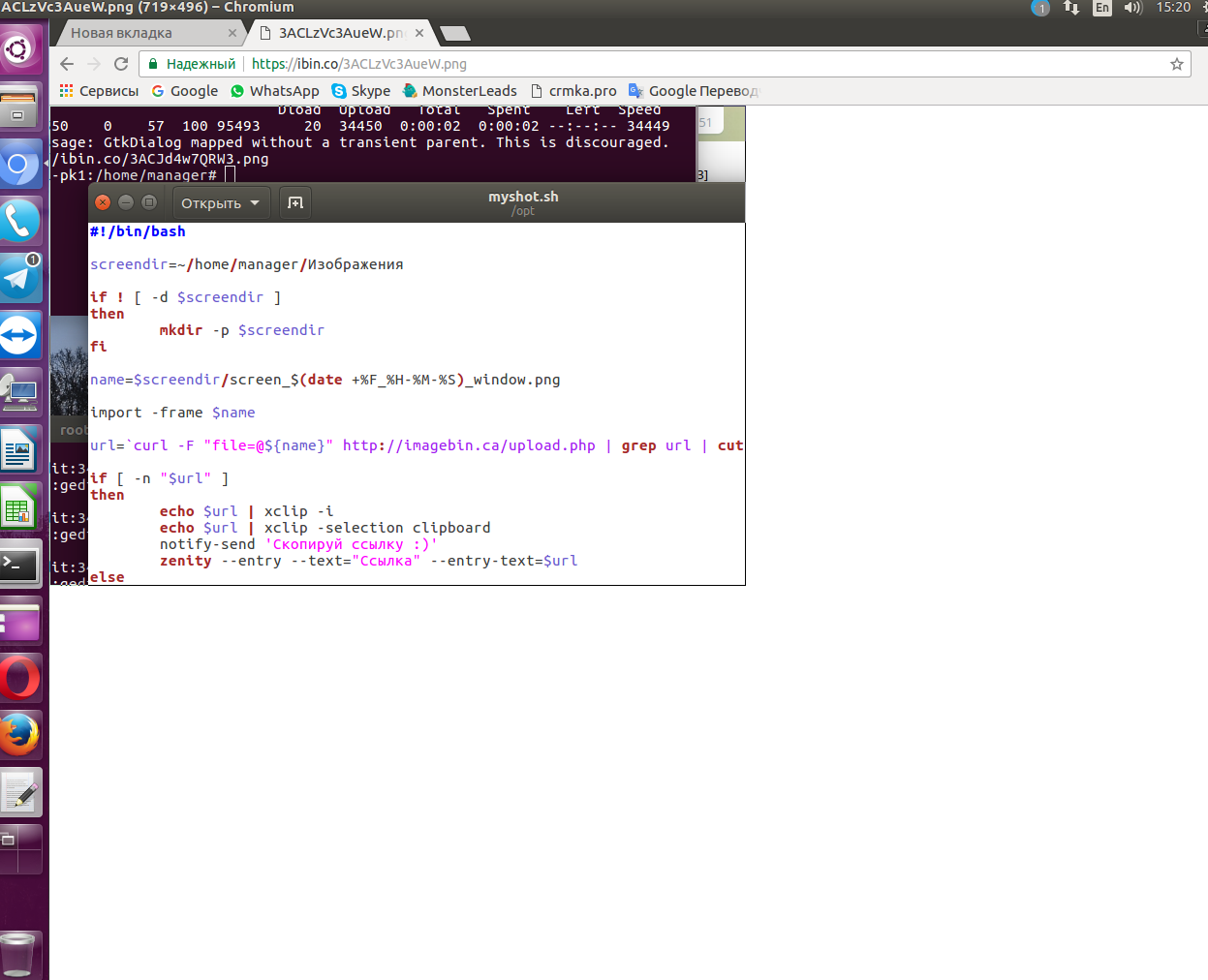This screenshot has height=980, width=1208.
Task: Reload the current page
Action: 121,64
